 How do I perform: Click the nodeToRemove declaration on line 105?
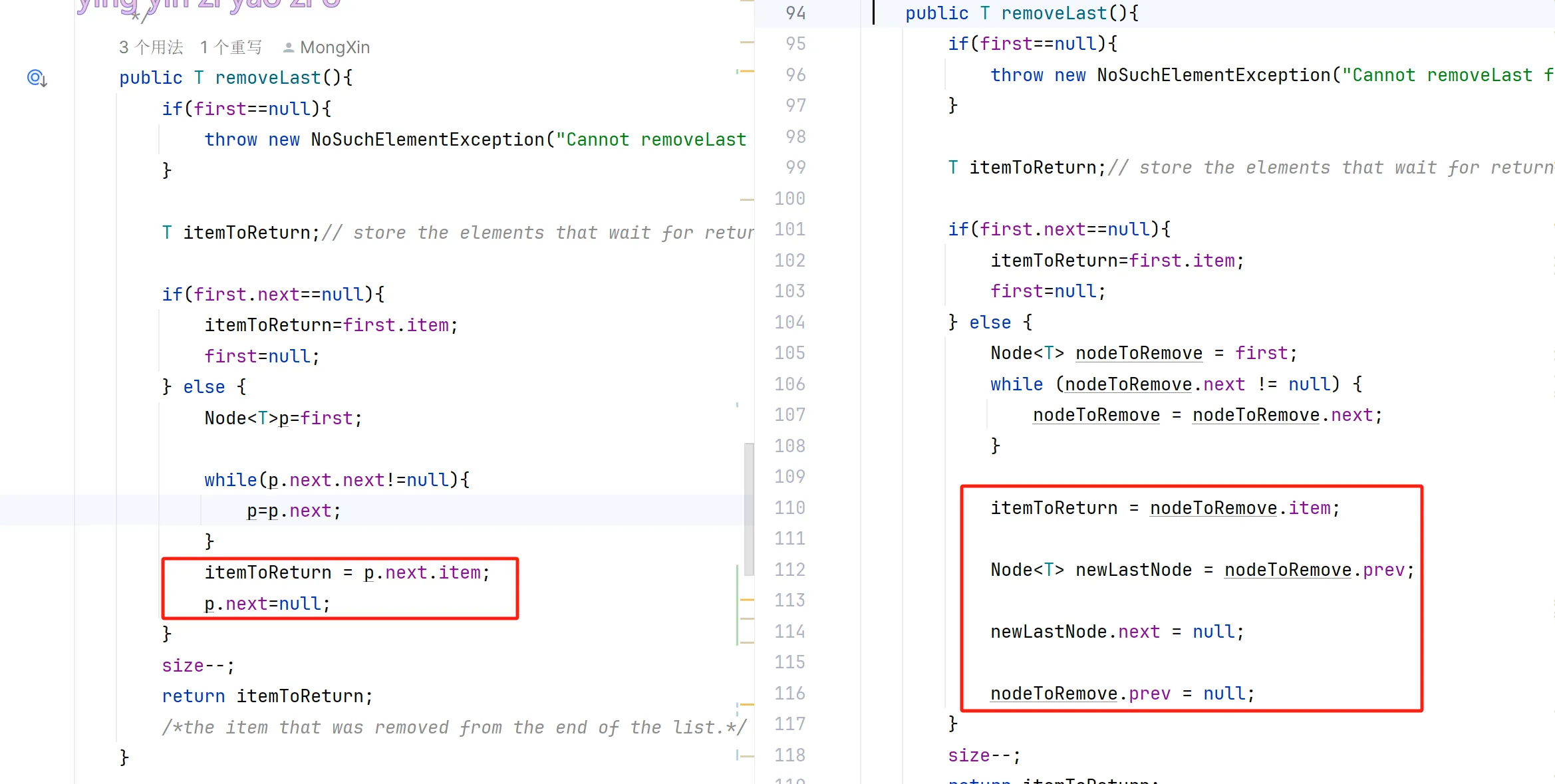(1139, 353)
